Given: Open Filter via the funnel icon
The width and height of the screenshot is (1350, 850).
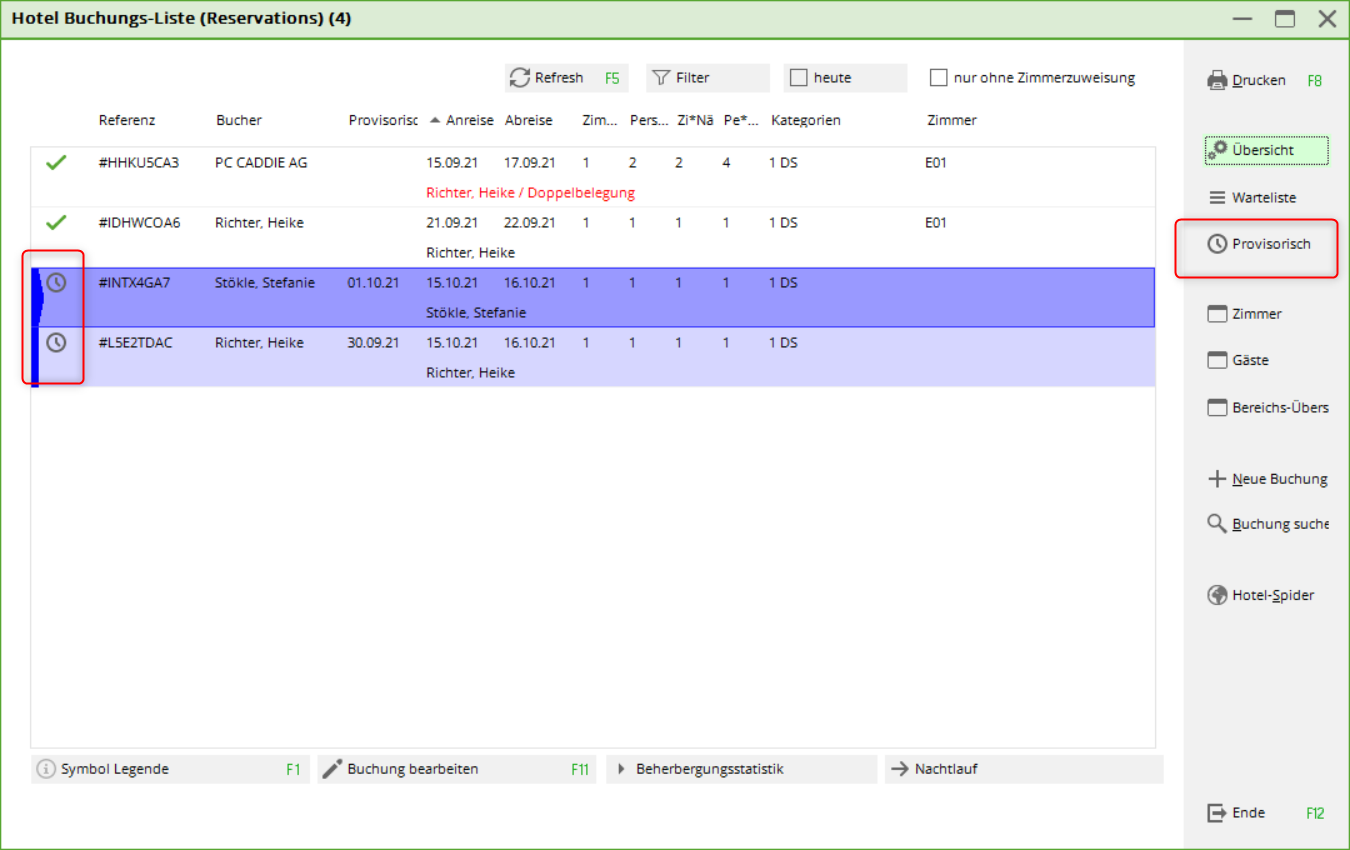Looking at the screenshot, I should (x=660, y=78).
